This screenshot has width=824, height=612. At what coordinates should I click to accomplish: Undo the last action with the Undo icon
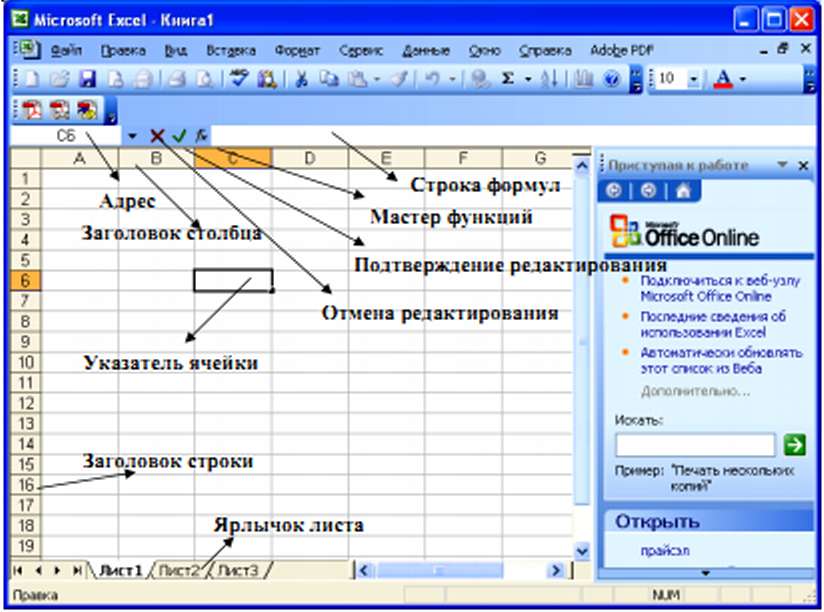[x=432, y=79]
